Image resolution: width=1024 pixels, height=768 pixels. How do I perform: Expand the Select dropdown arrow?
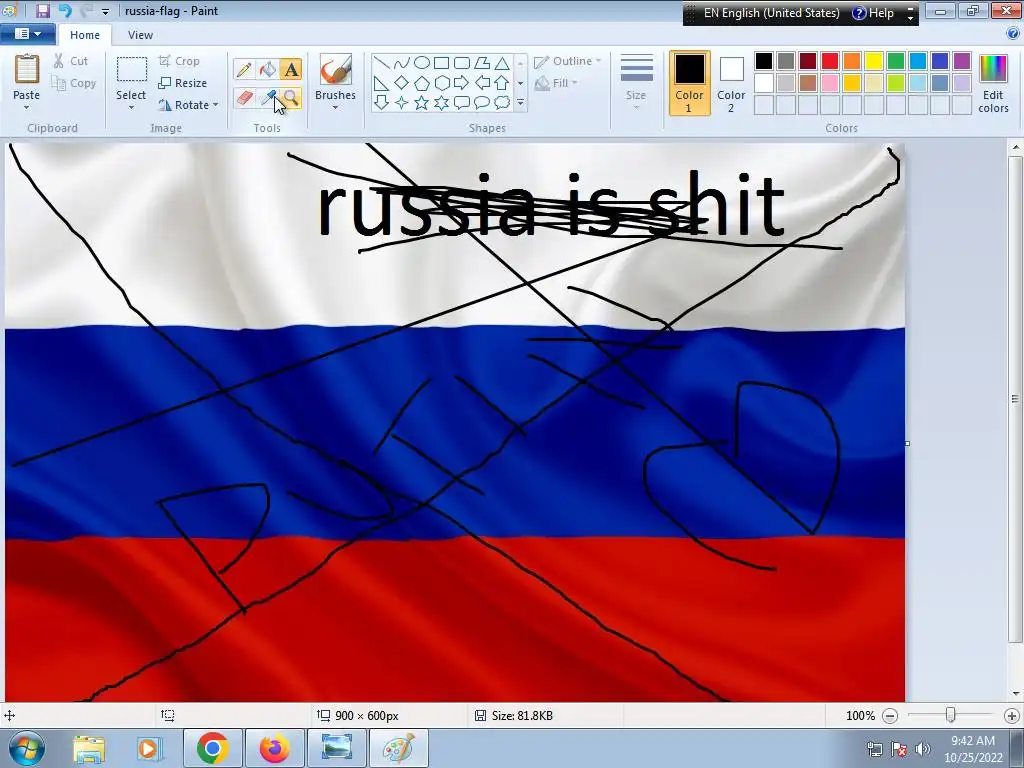coord(131,108)
